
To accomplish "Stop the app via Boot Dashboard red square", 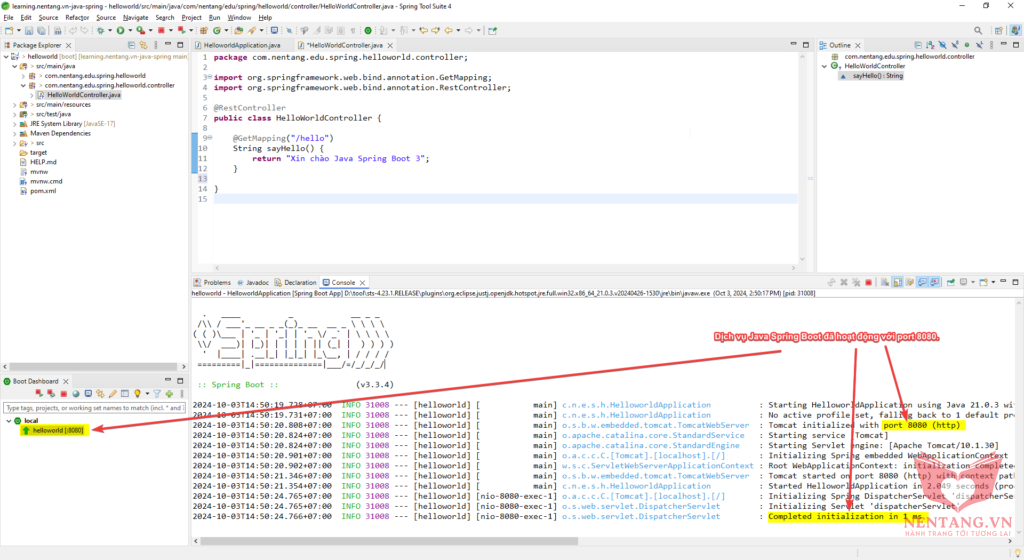I will 62,394.
